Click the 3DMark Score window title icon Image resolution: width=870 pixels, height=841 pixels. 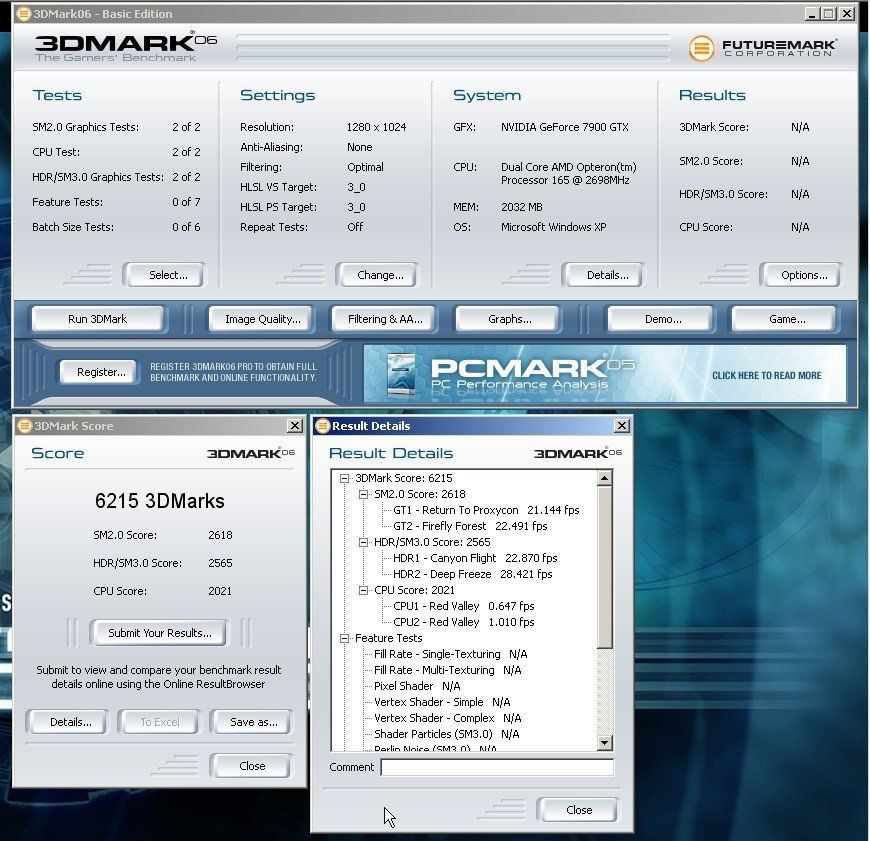[x=25, y=426]
